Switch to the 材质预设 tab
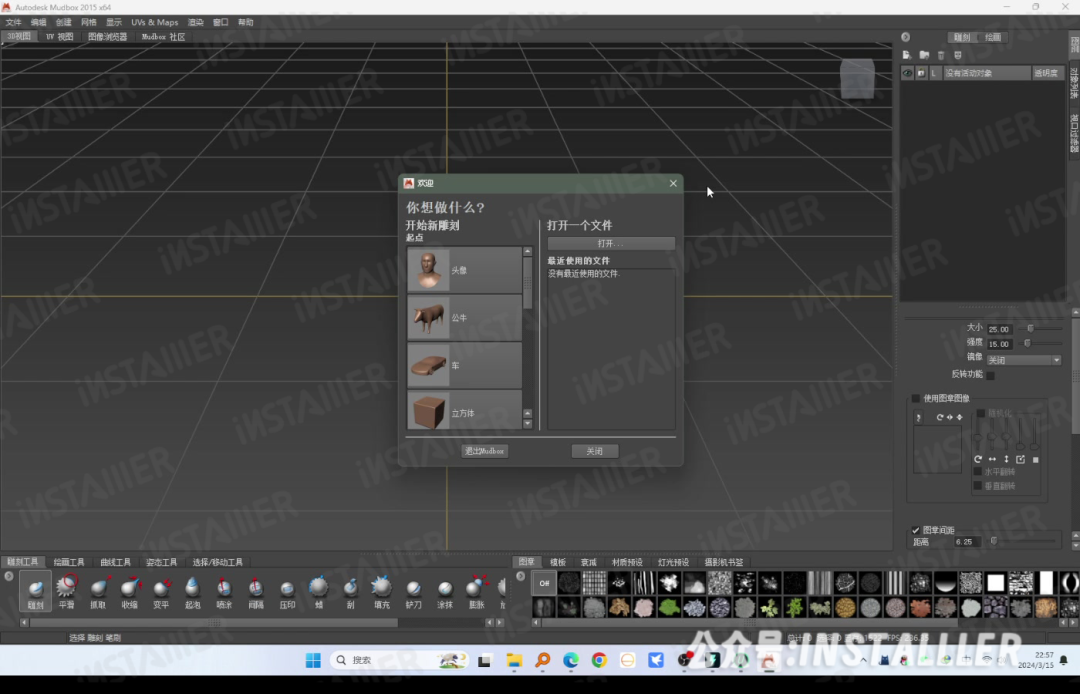Screen dimensions: 1080x694 [627, 562]
